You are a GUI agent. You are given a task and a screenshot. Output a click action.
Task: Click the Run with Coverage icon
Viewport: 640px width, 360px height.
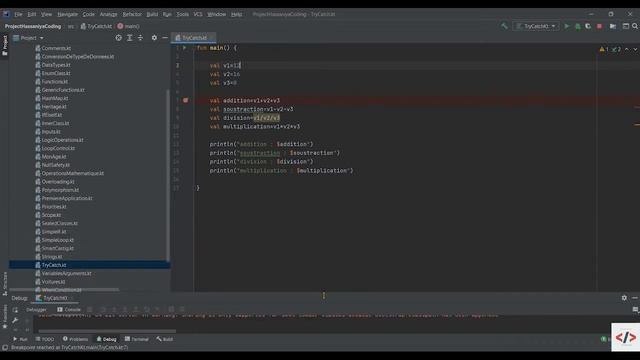coord(588,26)
